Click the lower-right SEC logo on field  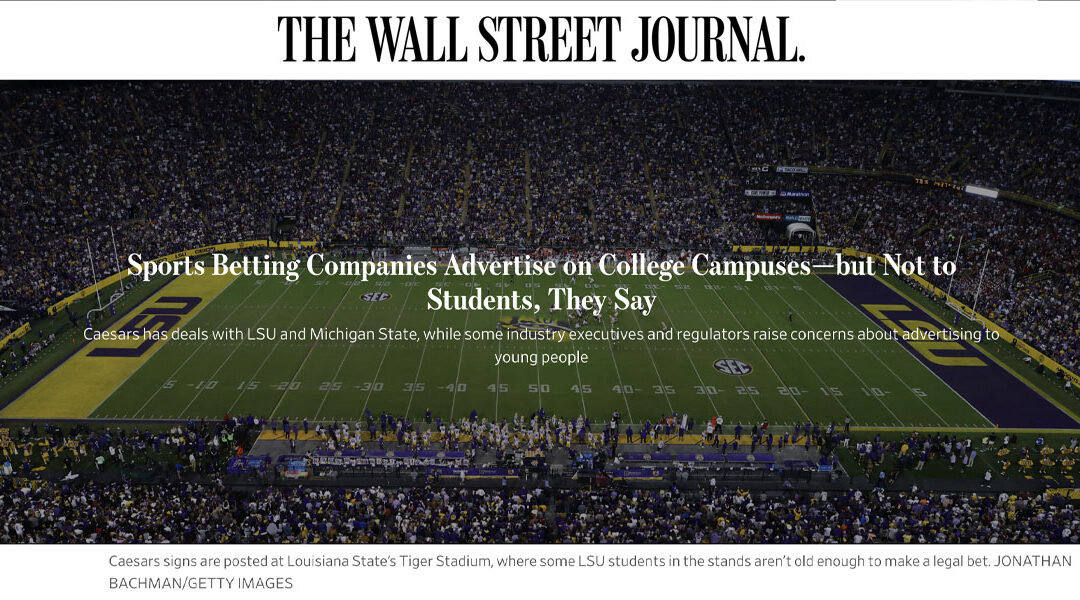732,367
